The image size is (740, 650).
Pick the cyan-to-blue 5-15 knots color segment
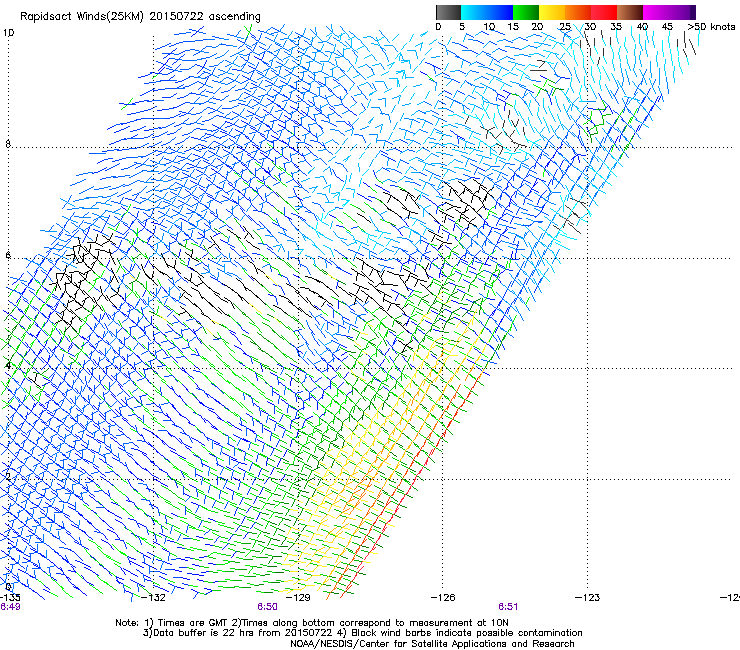pos(487,13)
